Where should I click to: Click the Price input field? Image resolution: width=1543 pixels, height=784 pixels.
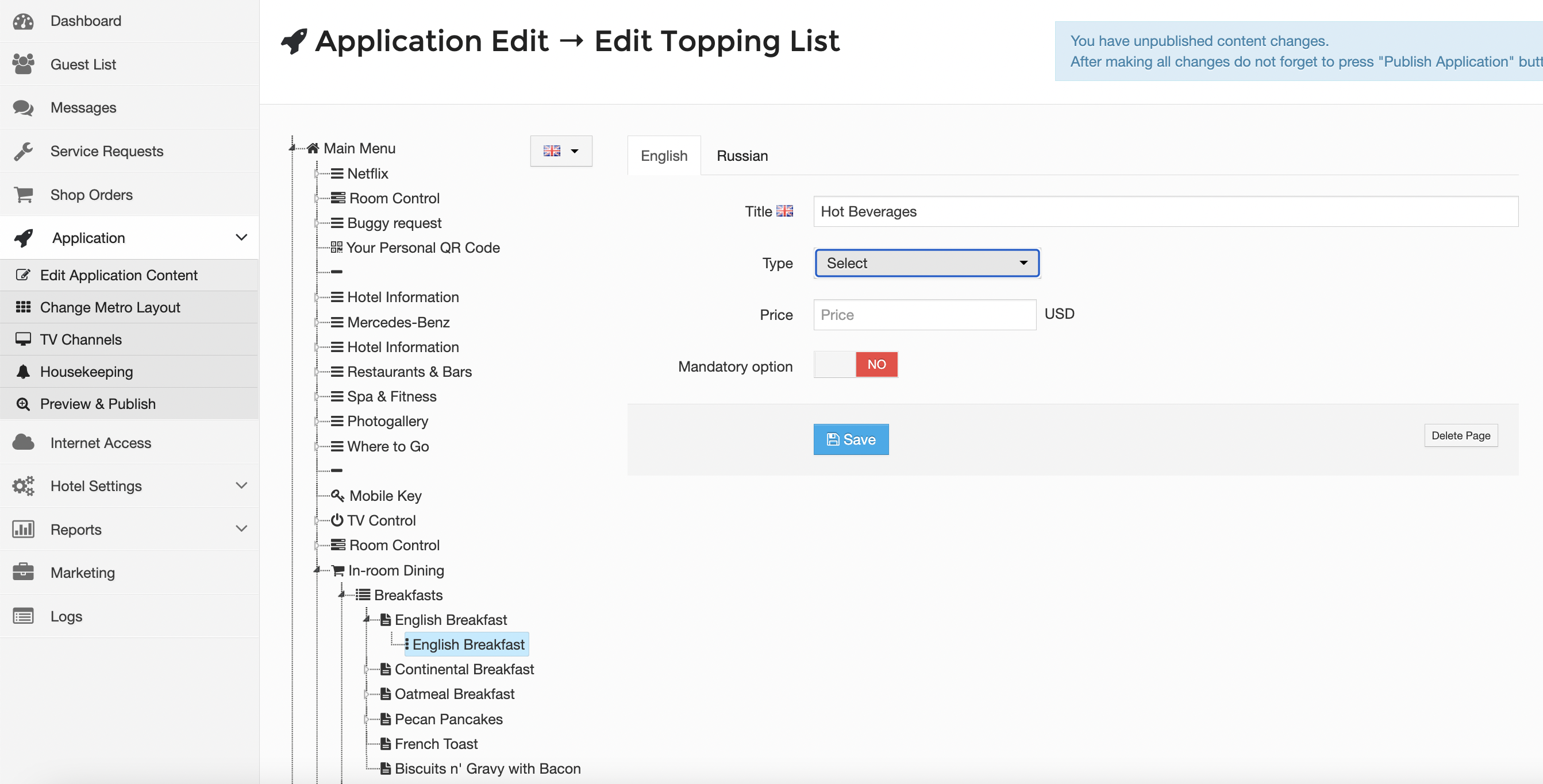click(924, 315)
